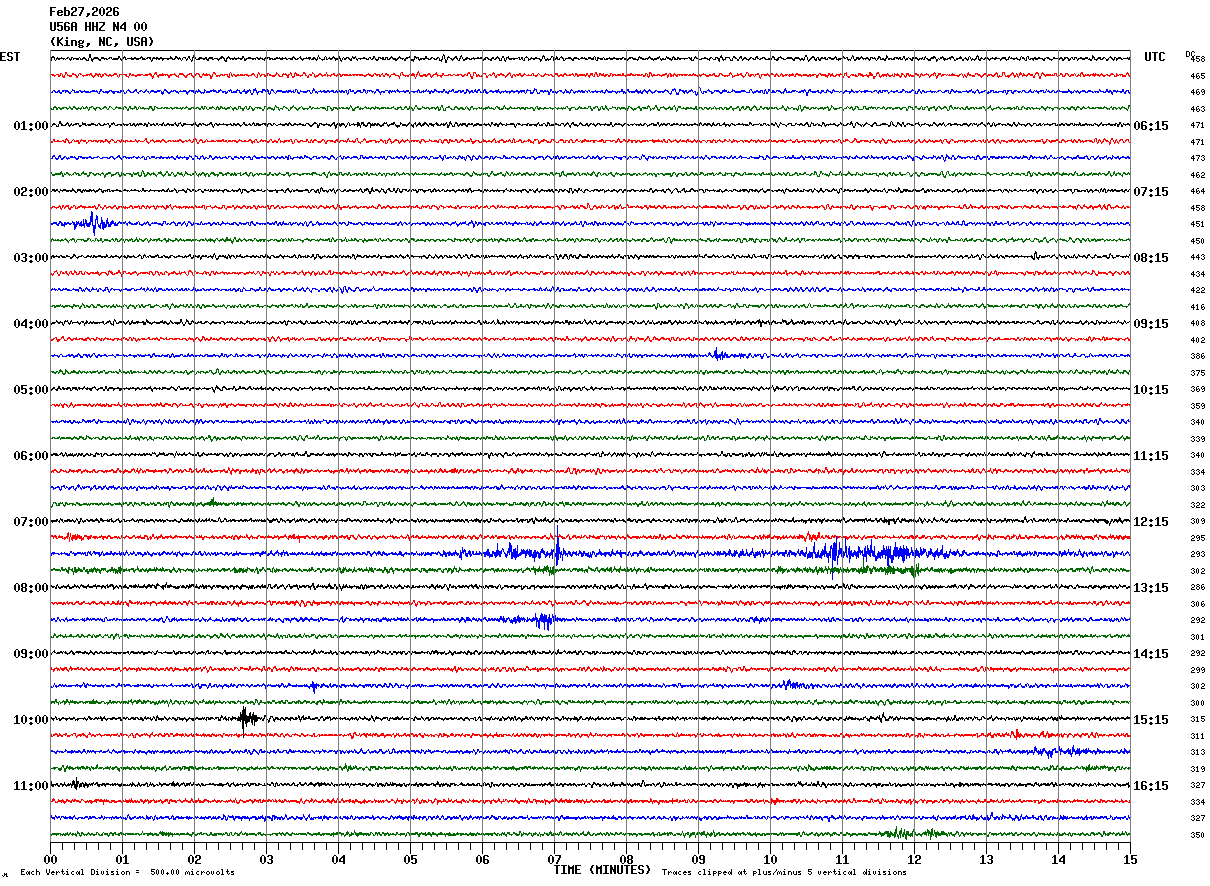Click the DC value '303'

[1197, 489]
